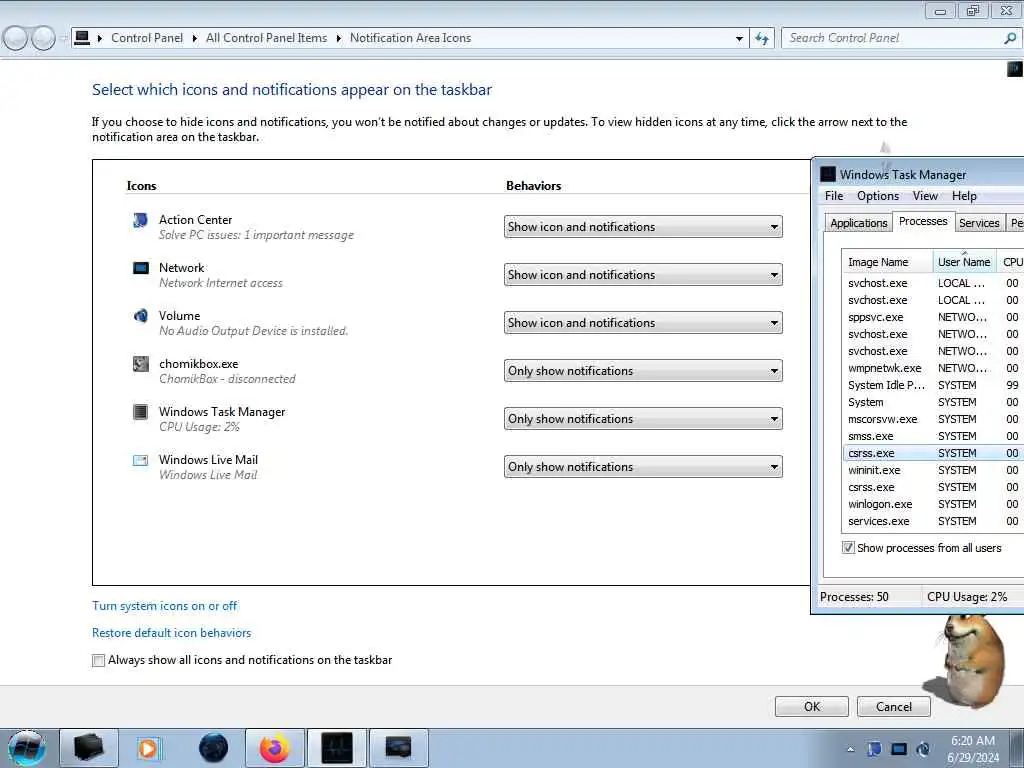Open the Task Manager taskbar button

[337, 748]
